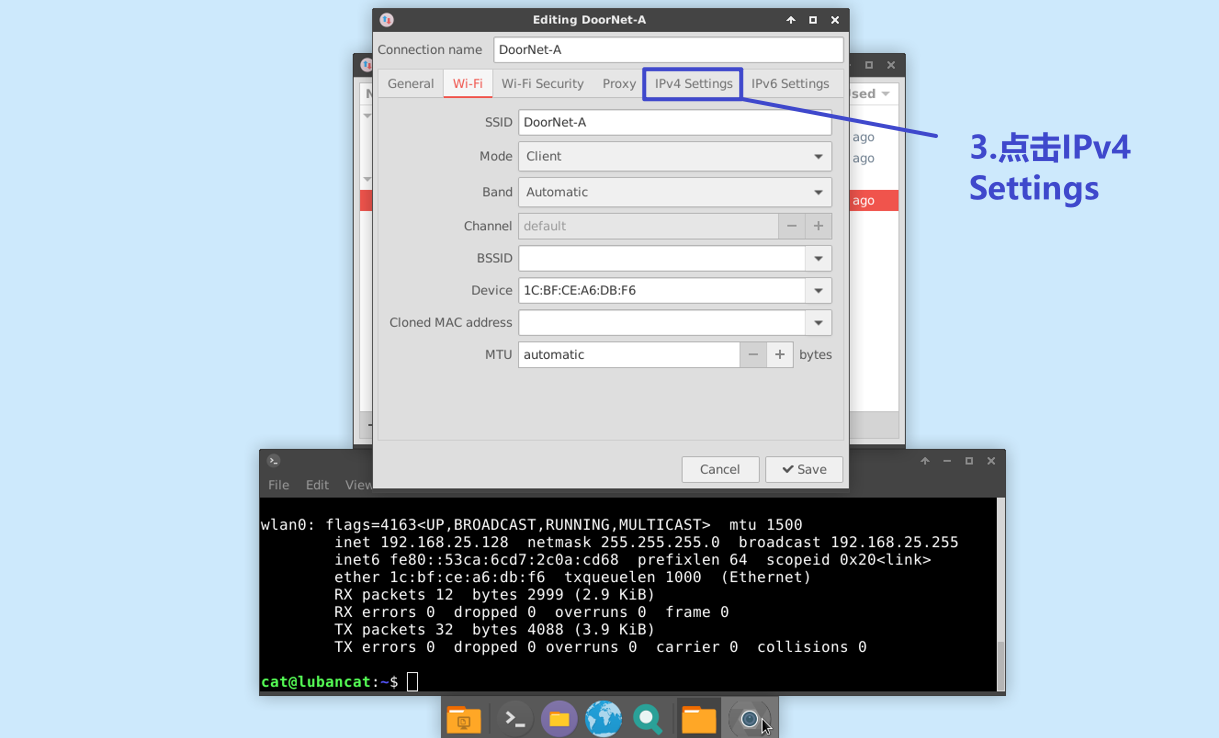Open the remote display folder icon in taskbar

[464, 718]
